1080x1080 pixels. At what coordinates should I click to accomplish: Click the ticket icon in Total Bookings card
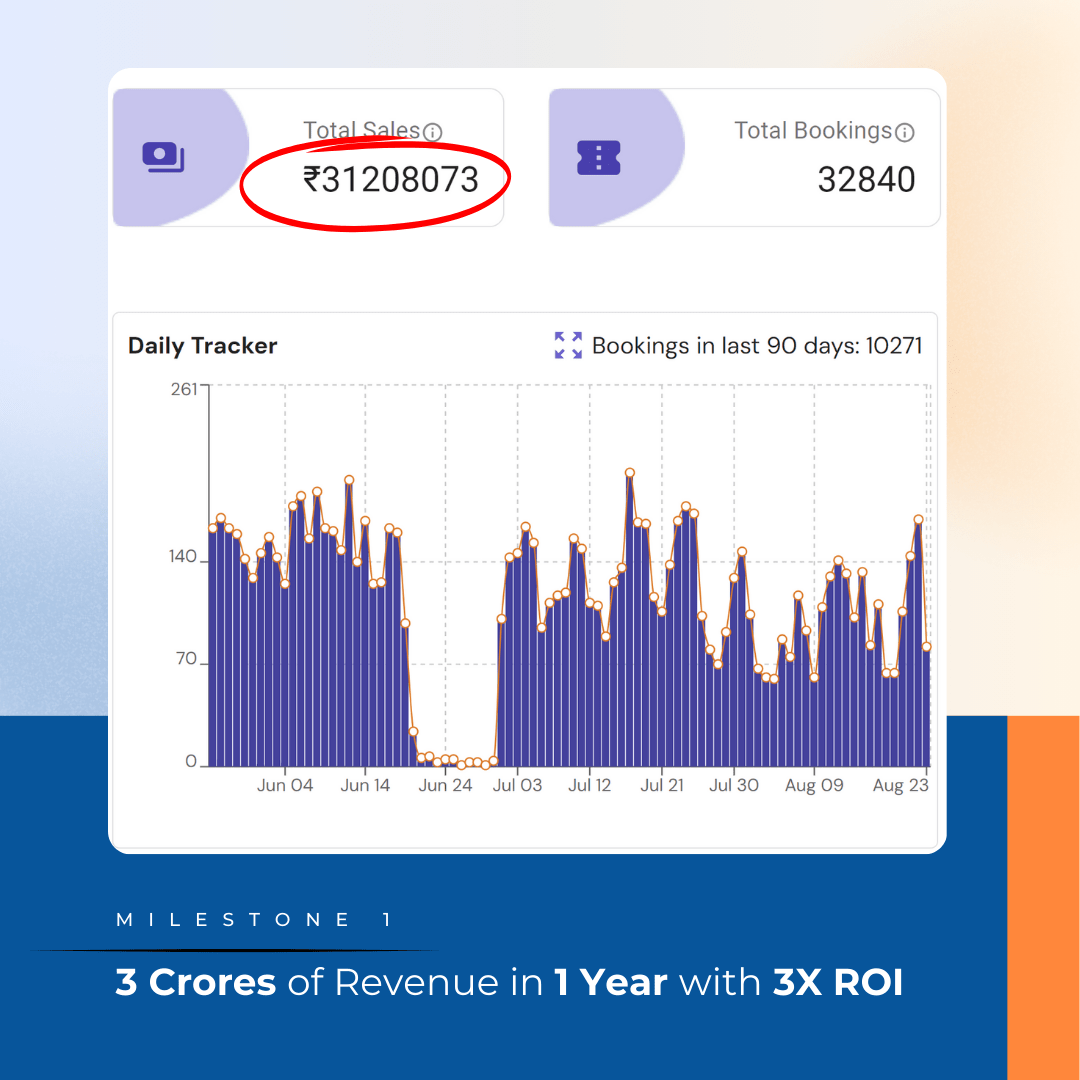coord(599,158)
